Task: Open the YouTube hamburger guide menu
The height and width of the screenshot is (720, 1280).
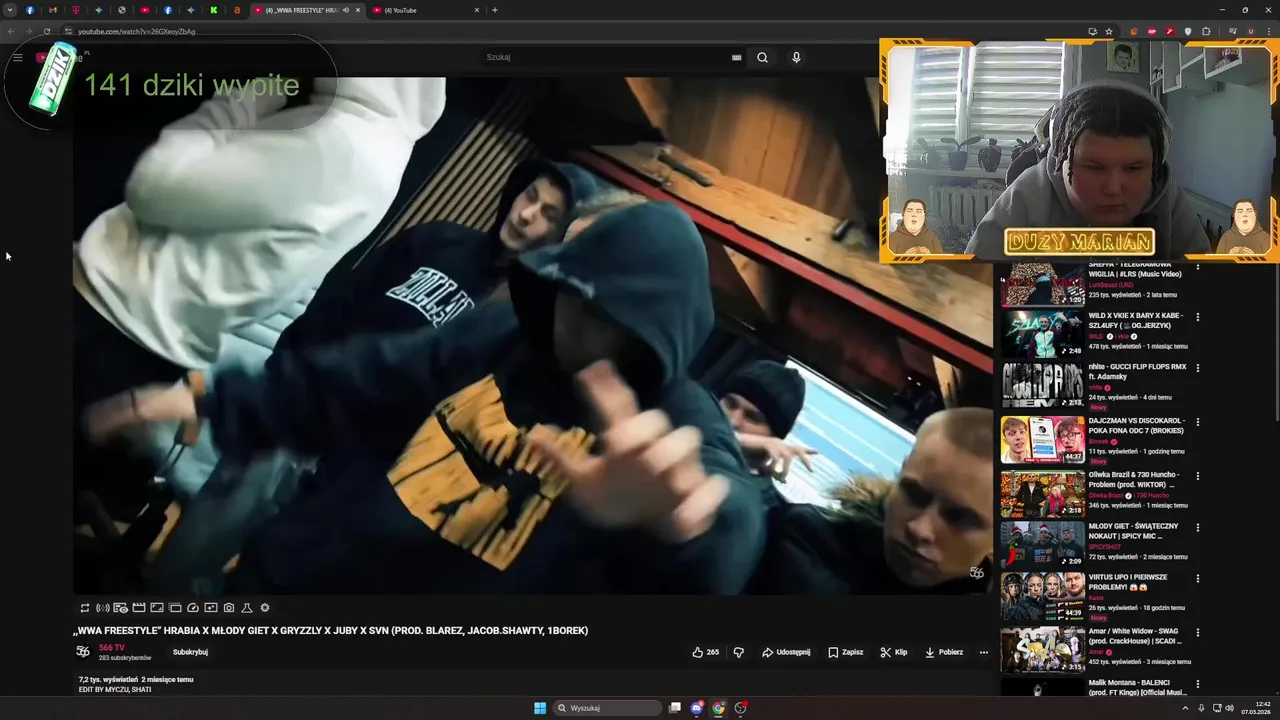Action: [x=18, y=57]
